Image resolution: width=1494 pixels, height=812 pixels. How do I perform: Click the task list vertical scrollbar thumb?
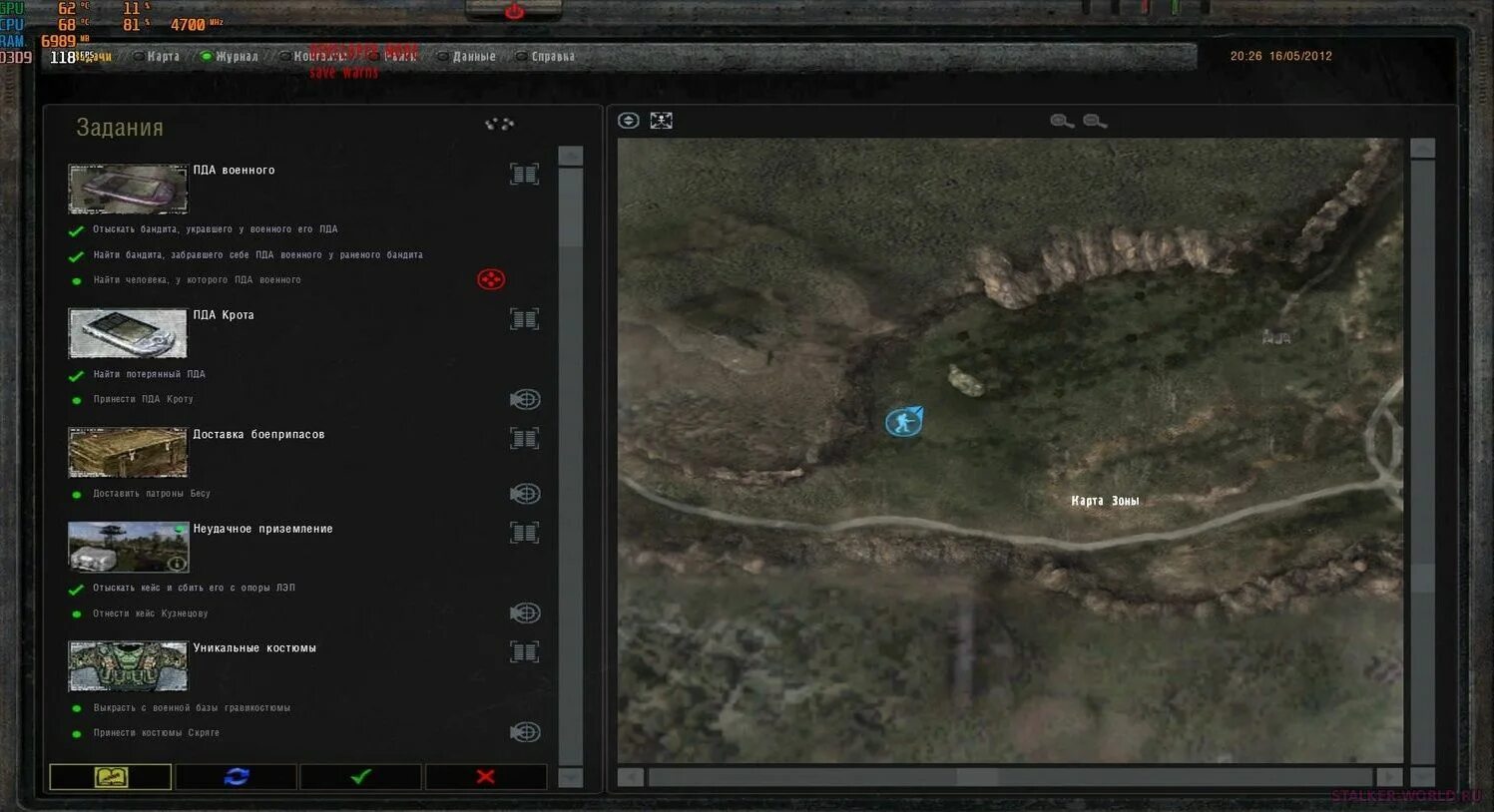click(571, 205)
